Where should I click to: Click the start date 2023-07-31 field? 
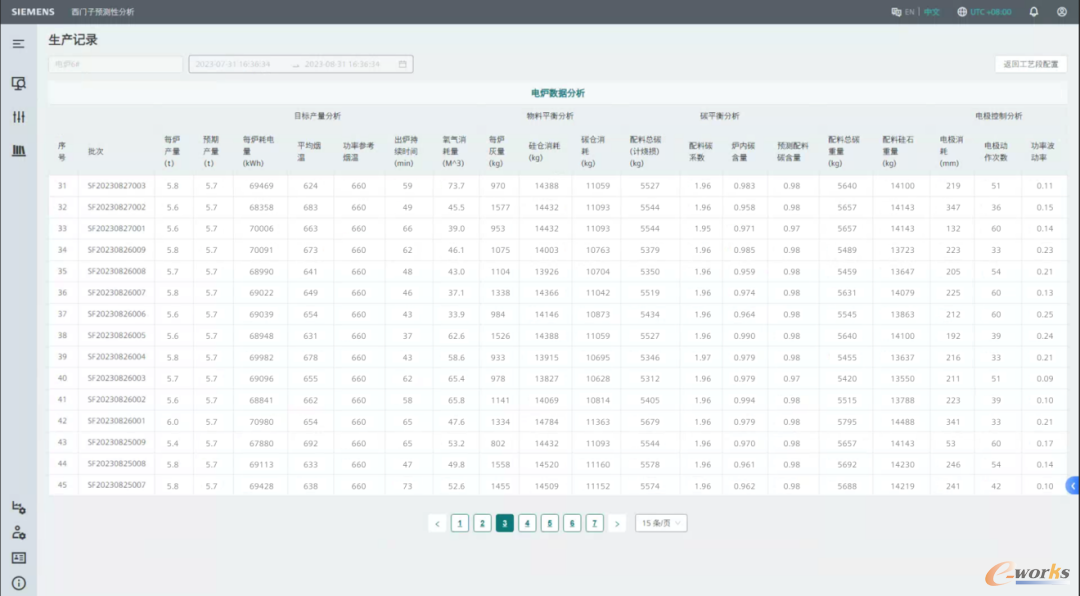point(232,64)
